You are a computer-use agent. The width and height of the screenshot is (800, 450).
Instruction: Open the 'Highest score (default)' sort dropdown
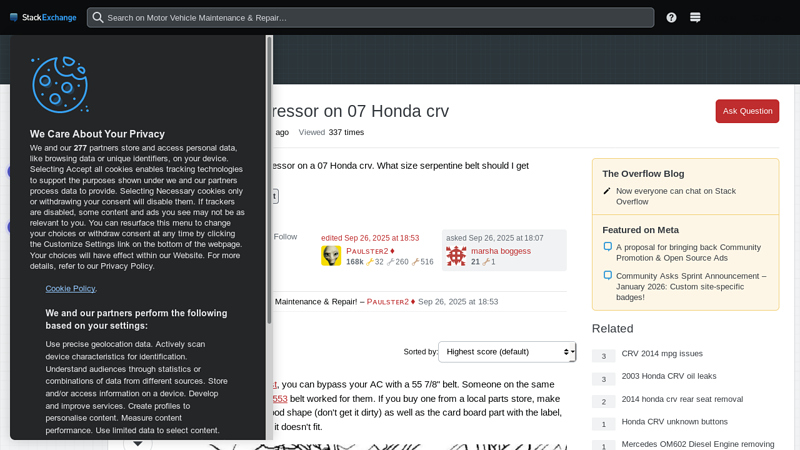tap(507, 352)
